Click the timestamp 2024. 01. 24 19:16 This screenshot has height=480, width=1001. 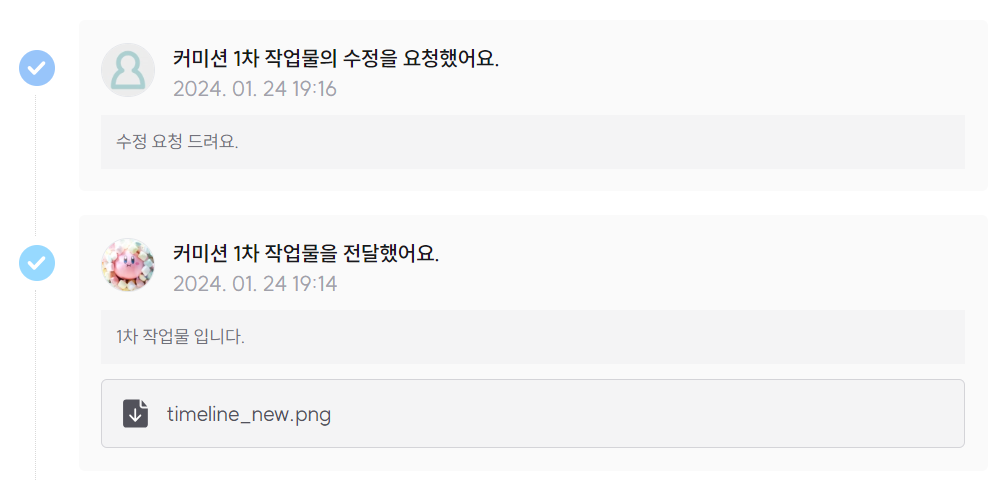pos(255,89)
